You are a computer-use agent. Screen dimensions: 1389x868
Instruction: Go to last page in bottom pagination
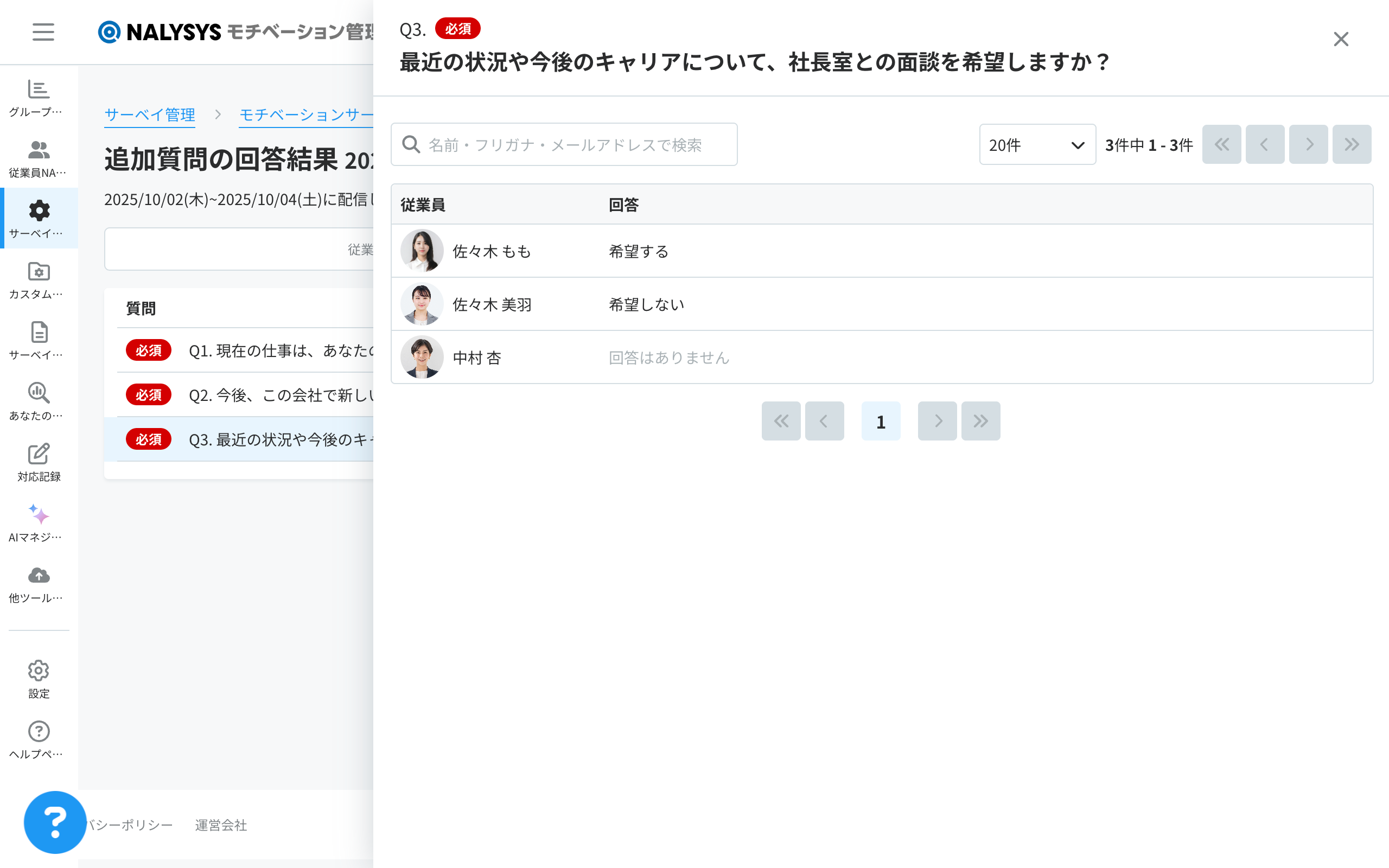click(980, 422)
